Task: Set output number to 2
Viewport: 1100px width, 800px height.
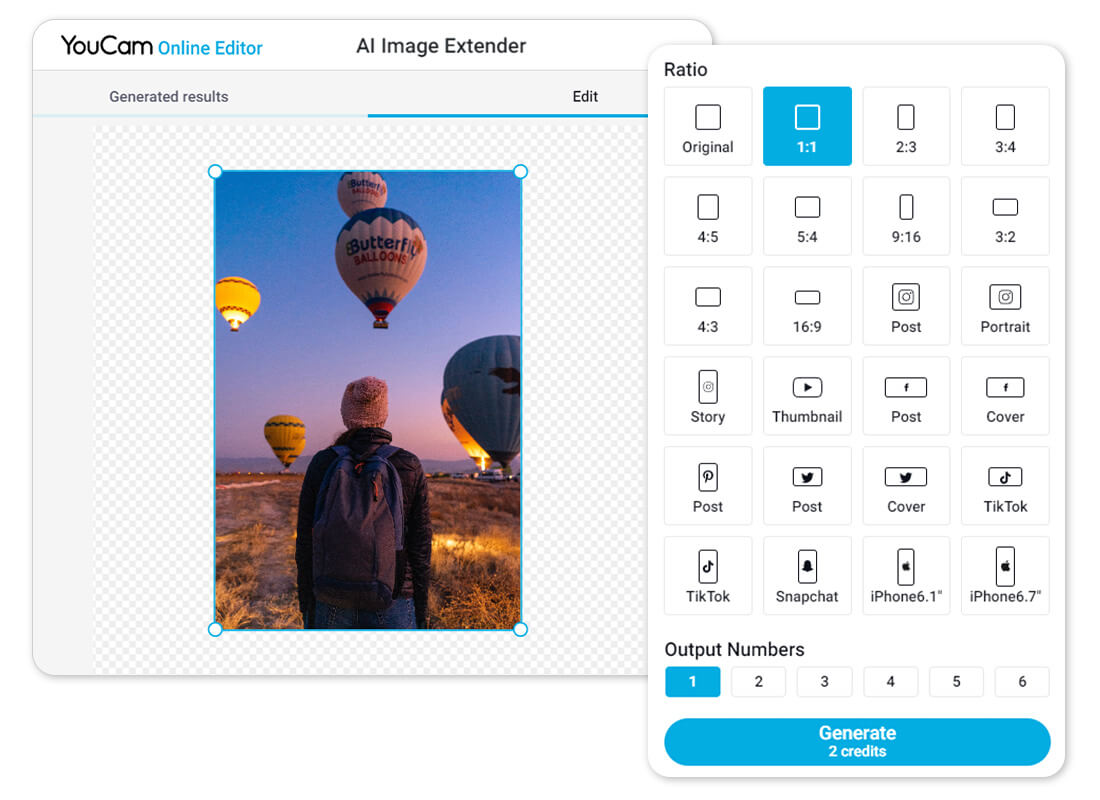Action: [x=758, y=681]
